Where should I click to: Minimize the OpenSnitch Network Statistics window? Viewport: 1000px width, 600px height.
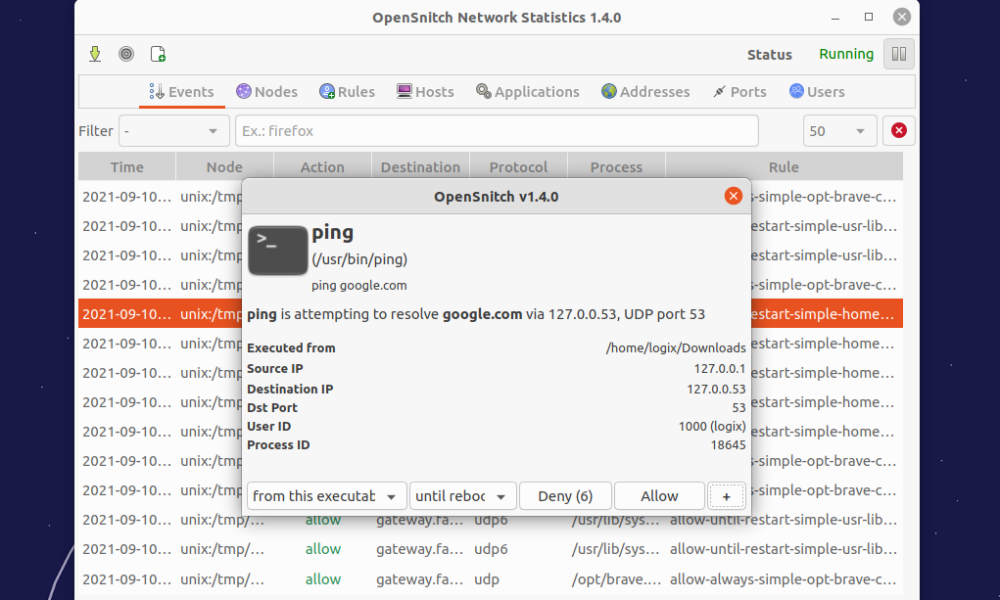coord(835,18)
